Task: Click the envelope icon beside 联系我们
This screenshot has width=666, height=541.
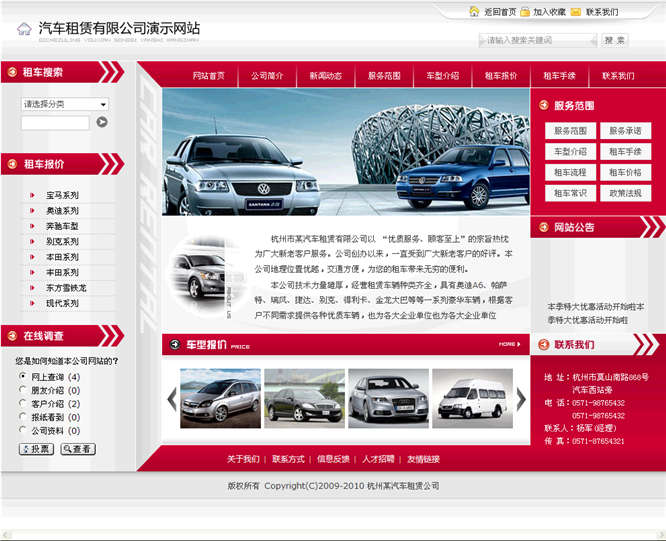Action: pyautogui.click(x=576, y=12)
